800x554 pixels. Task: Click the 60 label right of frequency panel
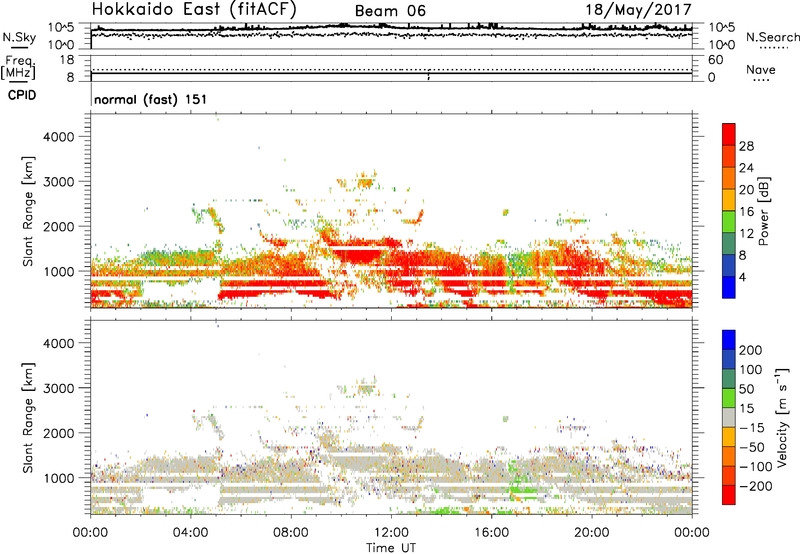point(716,60)
